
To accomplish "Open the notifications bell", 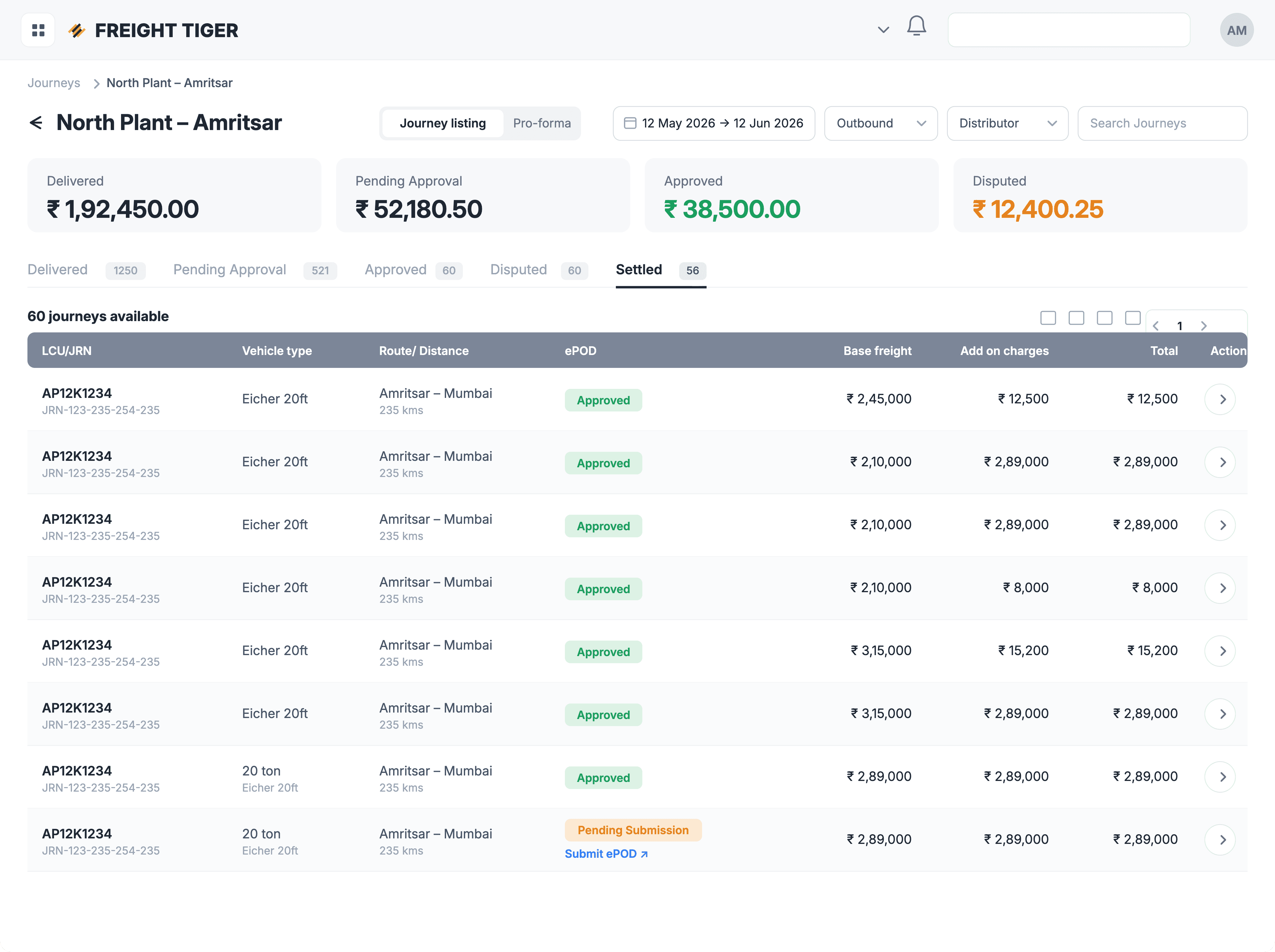I will (916, 26).
